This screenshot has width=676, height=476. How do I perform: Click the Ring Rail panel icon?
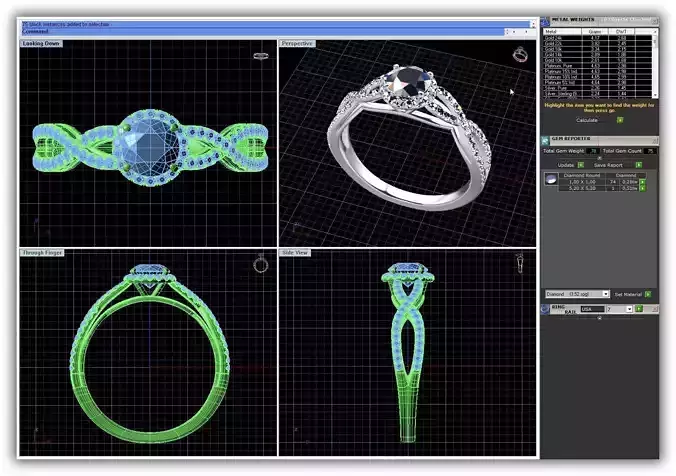[x=545, y=309]
